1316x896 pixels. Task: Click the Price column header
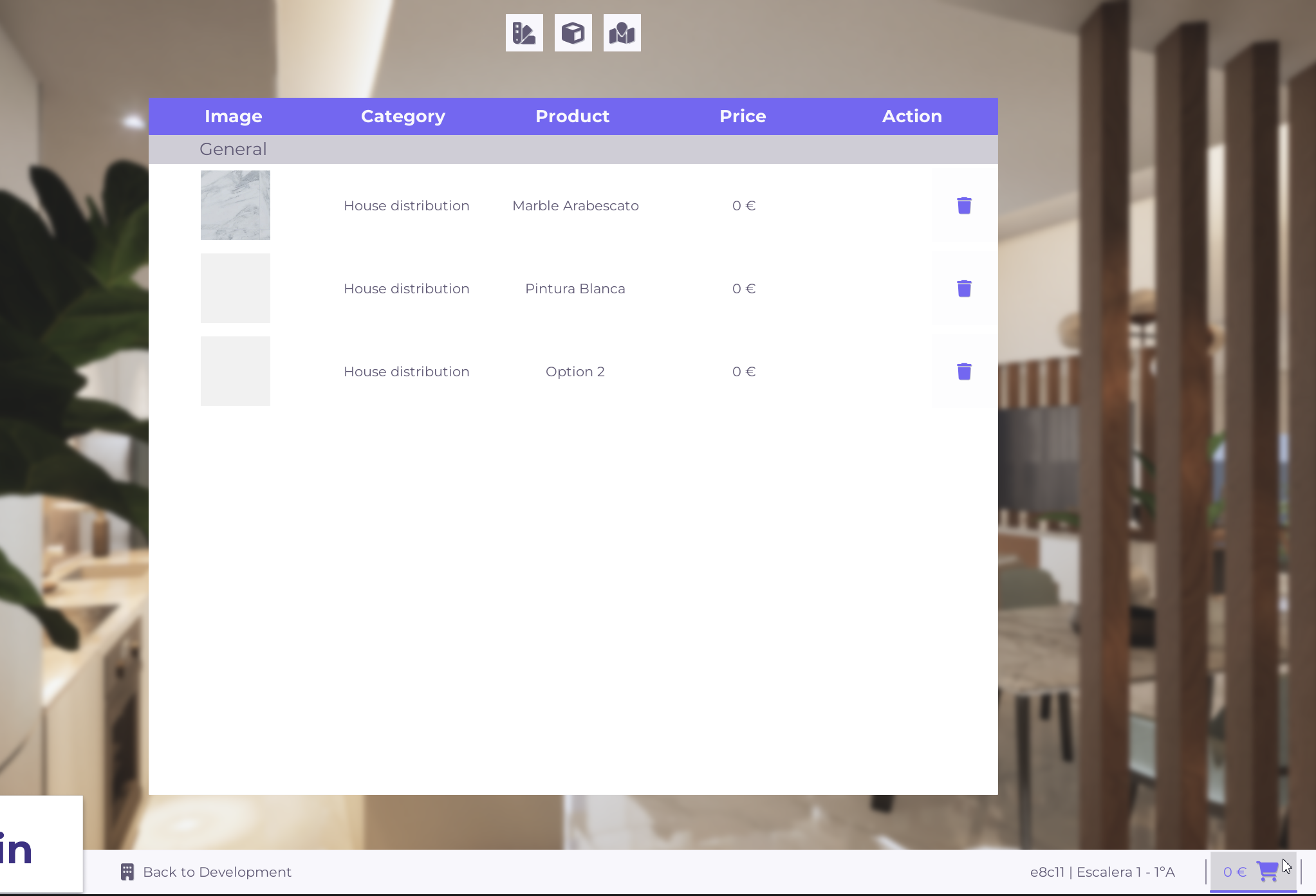(743, 116)
